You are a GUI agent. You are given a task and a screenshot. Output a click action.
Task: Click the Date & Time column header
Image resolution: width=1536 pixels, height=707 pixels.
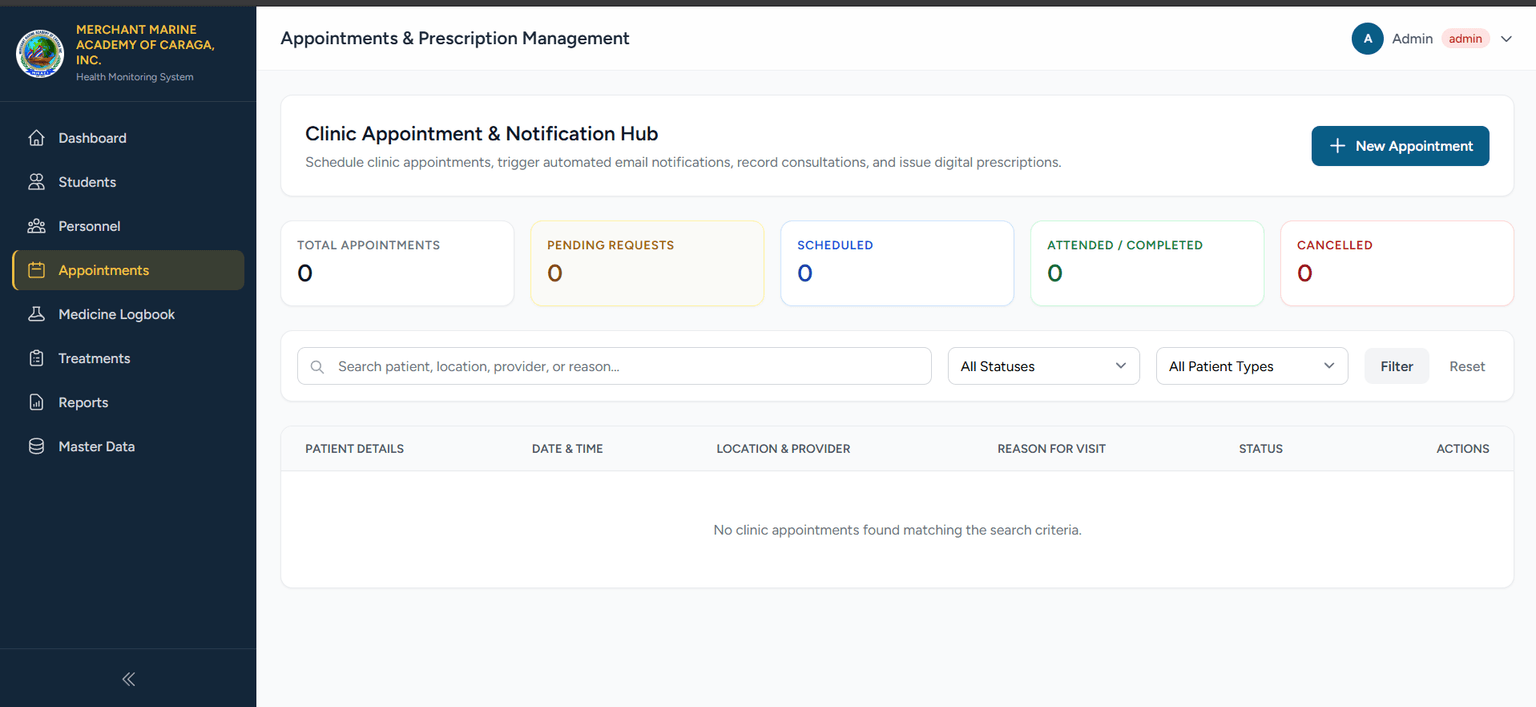point(567,449)
